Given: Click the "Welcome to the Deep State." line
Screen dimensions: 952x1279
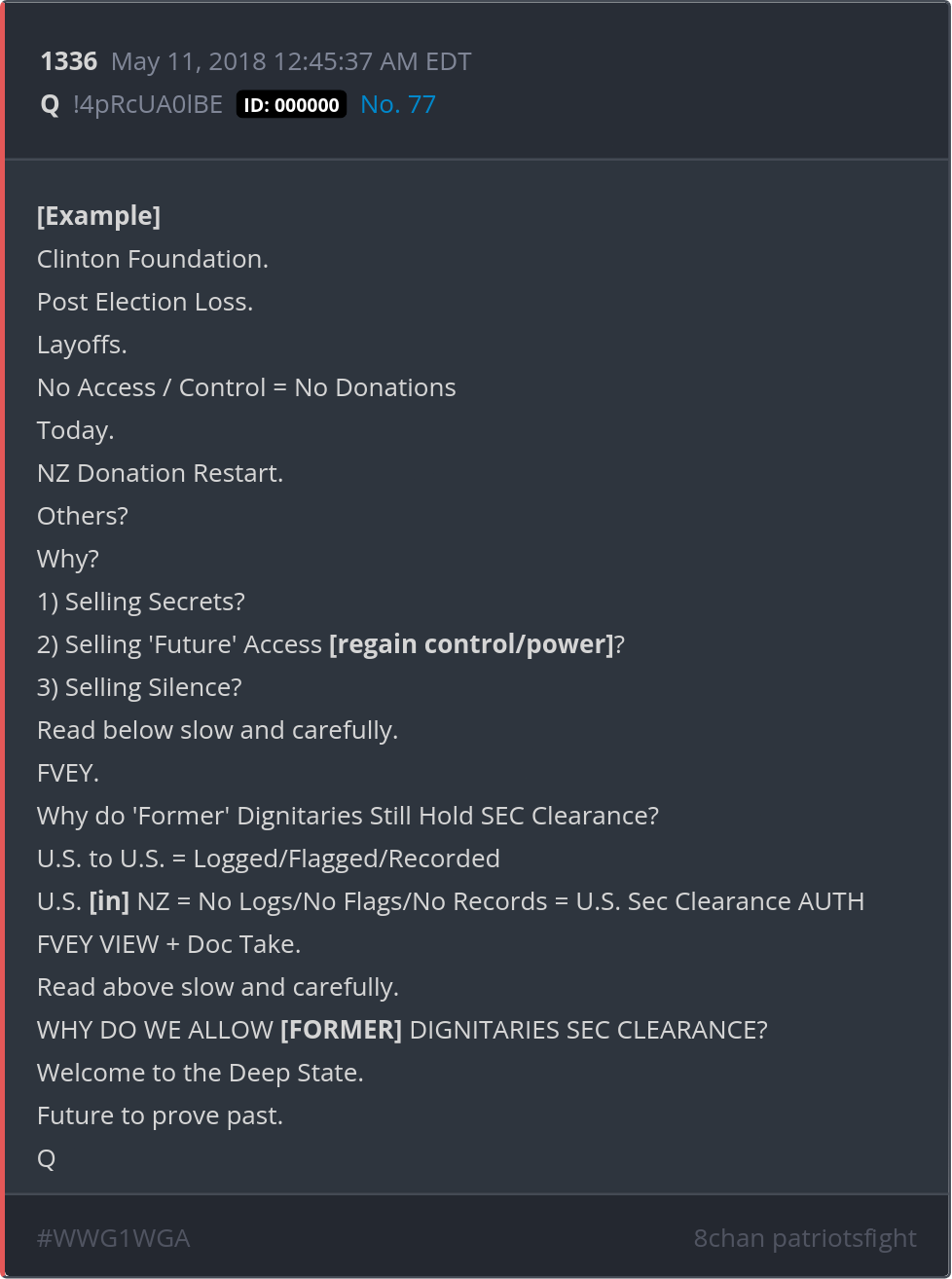Looking at the screenshot, I should click(x=200, y=1073).
